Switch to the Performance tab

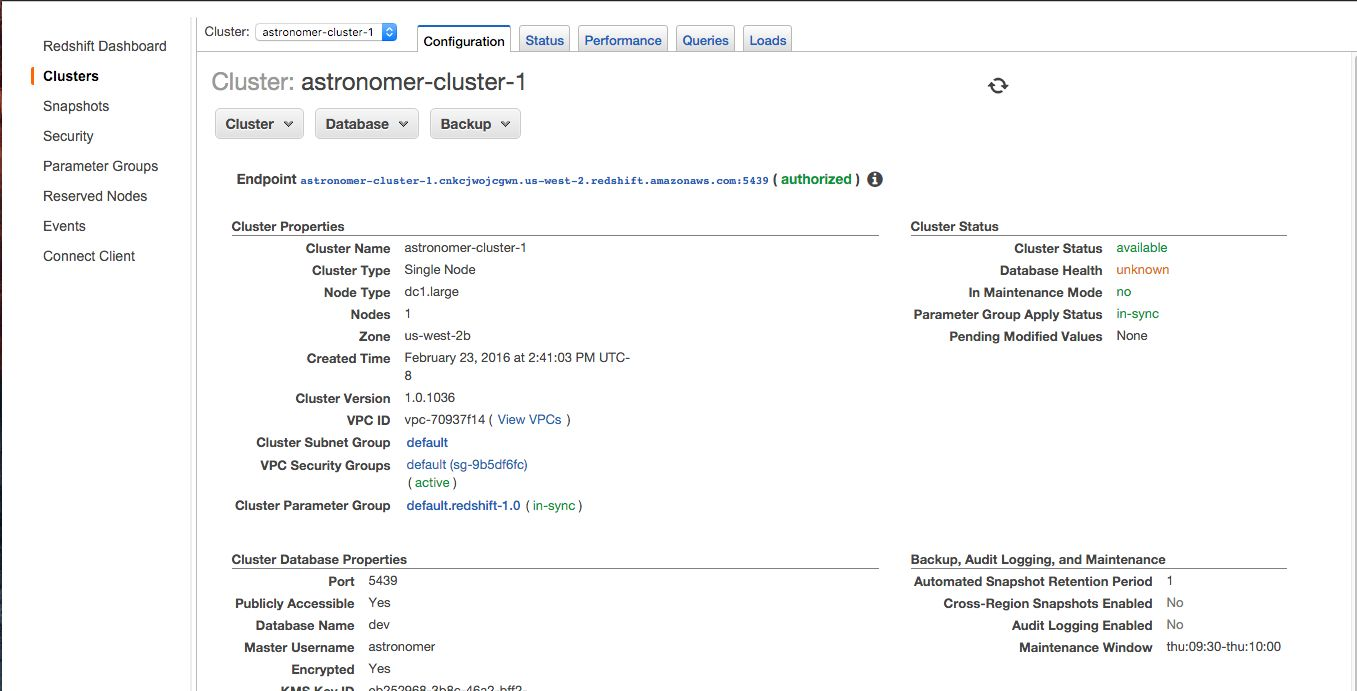[x=623, y=41]
